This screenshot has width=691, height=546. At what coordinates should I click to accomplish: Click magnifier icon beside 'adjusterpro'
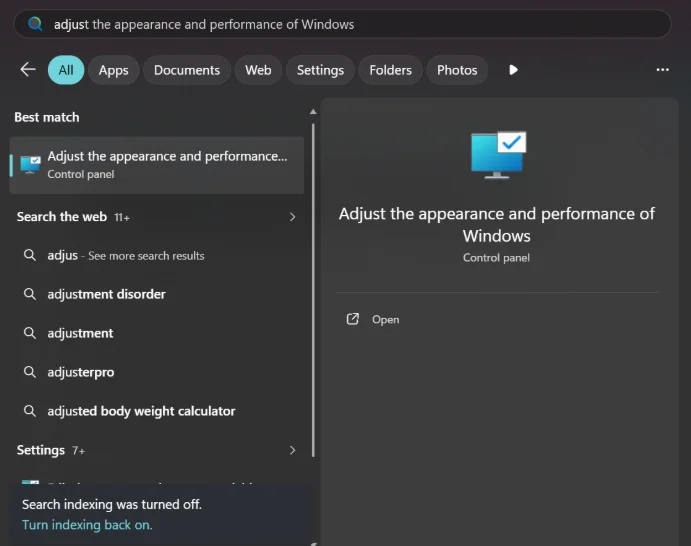(x=30, y=371)
